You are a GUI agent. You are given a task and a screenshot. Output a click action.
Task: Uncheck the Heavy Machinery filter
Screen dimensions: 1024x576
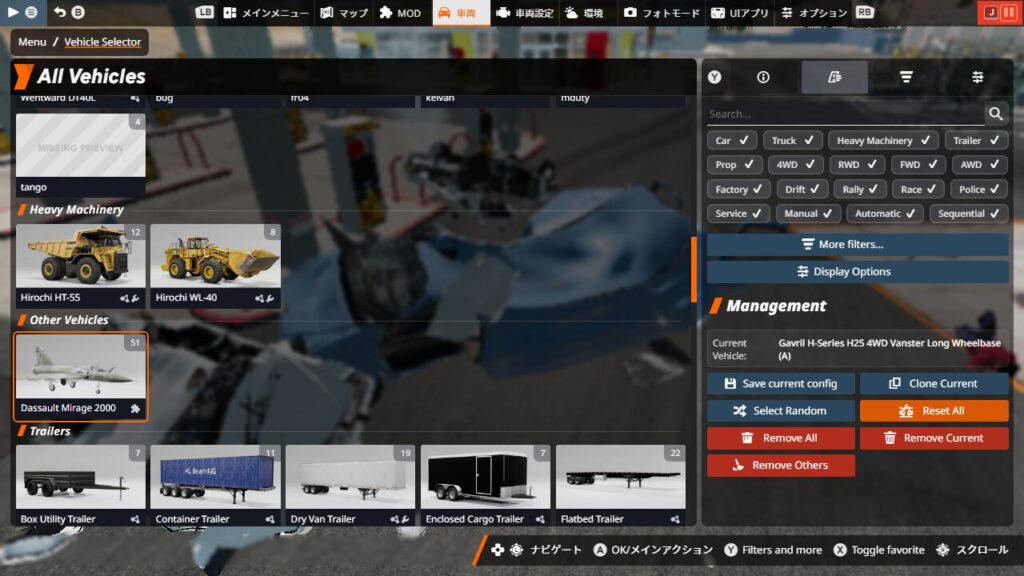coord(883,141)
